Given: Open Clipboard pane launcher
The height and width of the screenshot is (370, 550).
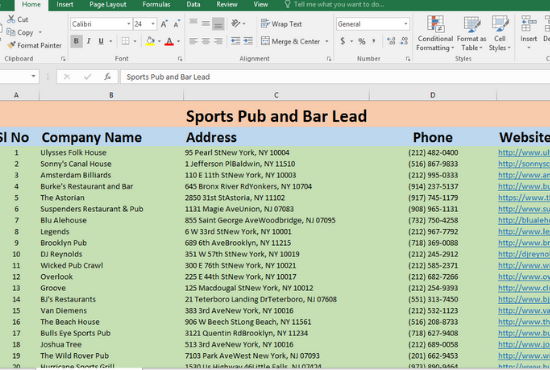Looking at the screenshot, I should [63, 59].
